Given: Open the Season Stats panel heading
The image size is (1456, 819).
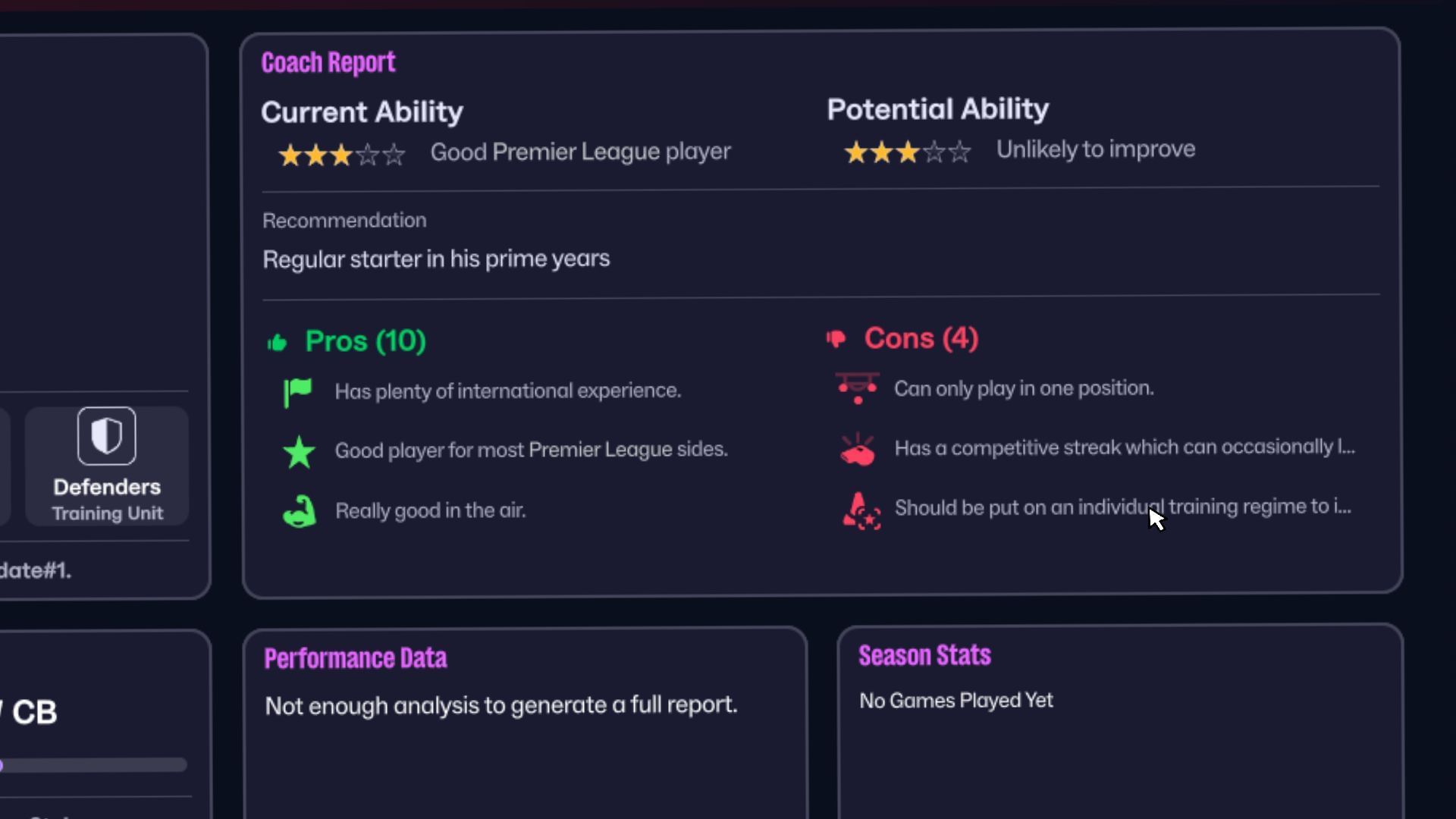Looking at the screenshot, I should 924,655.
